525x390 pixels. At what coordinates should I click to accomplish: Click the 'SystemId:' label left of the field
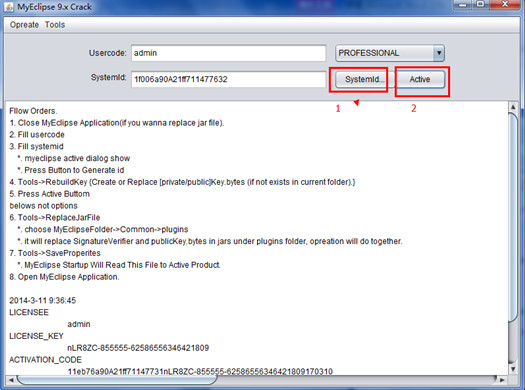(108, 78)
